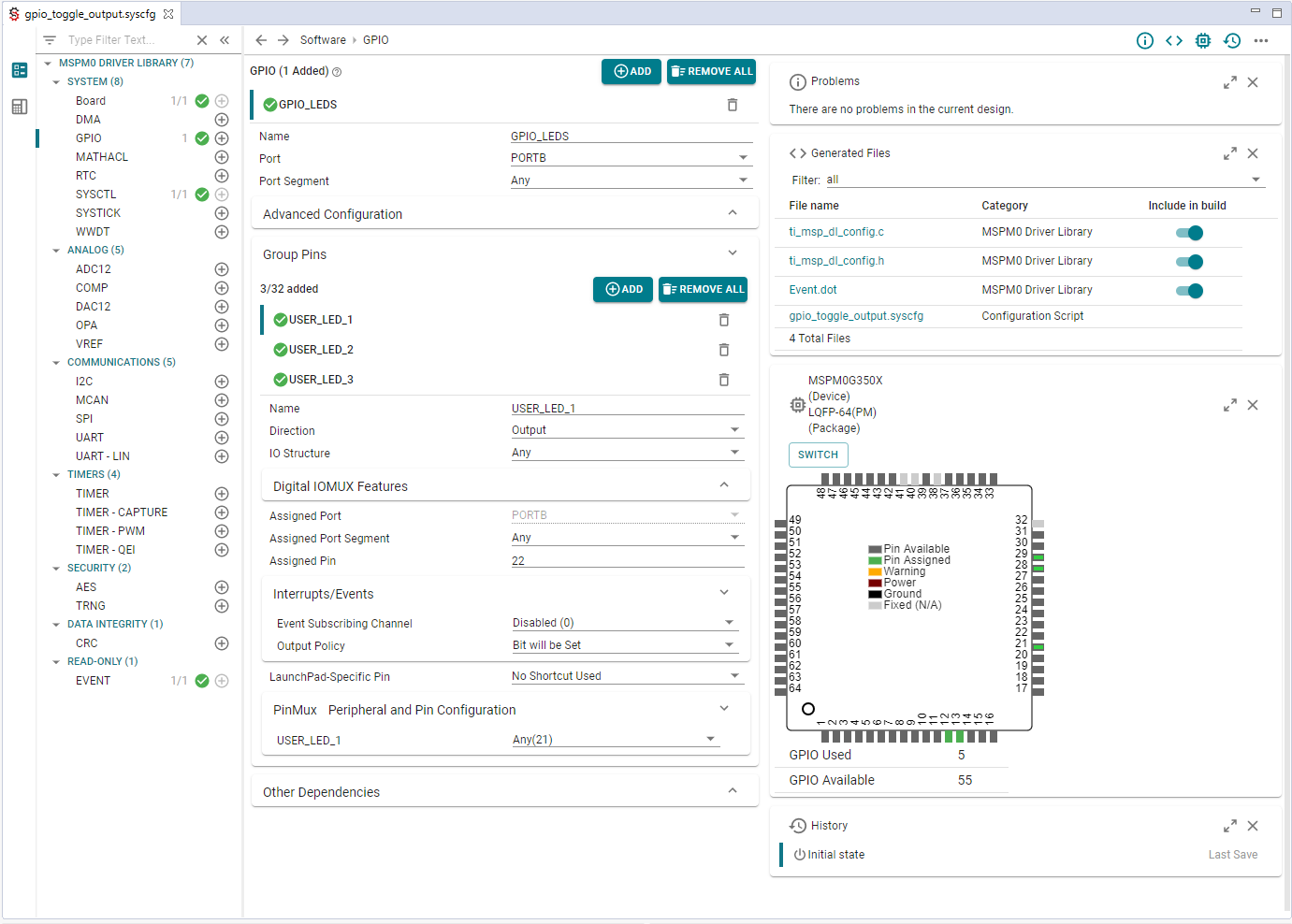Click the Type Filter Text field
Image resolution: width=1292 pixels, height=924 pixels.
126,40
